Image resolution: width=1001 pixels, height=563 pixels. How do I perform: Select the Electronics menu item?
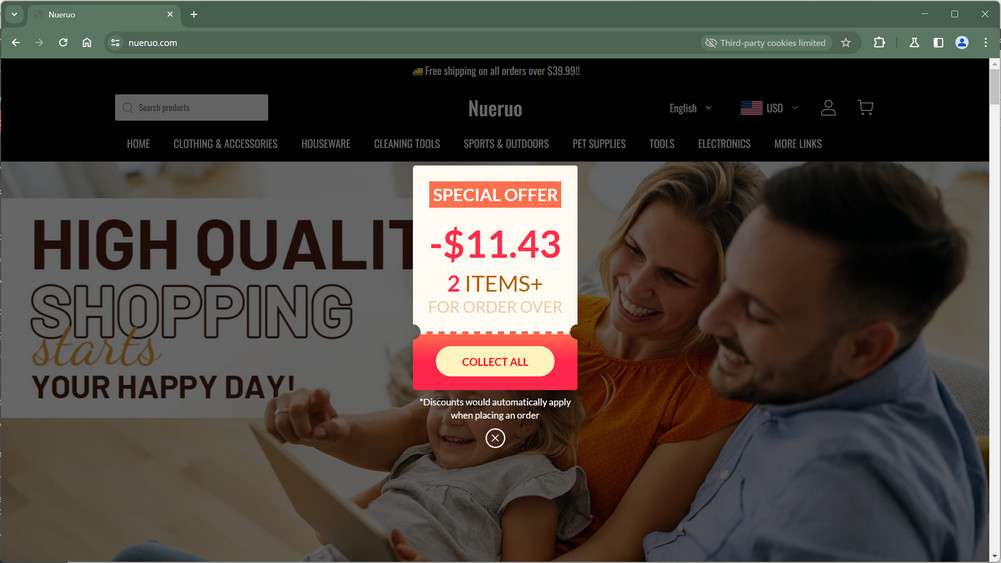tap(724, 144)
